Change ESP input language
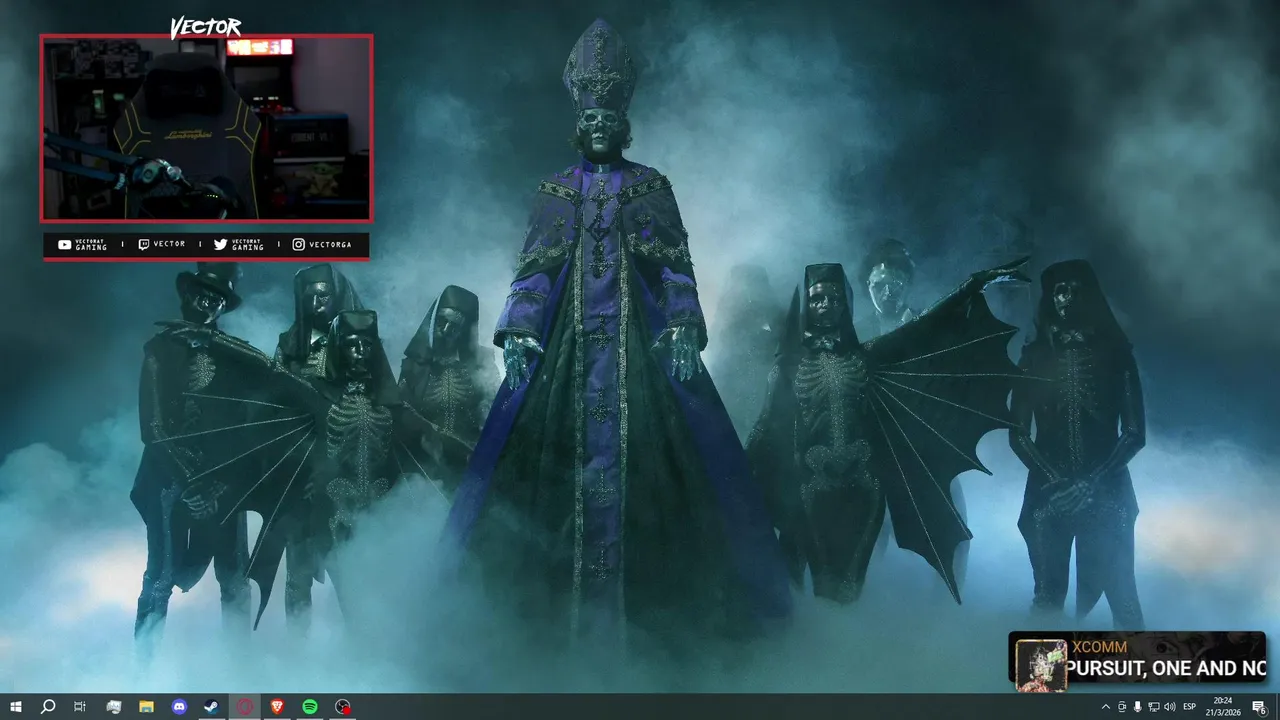The height and width of the screenshot is (720, 1280). click(x=1190, y=707)
